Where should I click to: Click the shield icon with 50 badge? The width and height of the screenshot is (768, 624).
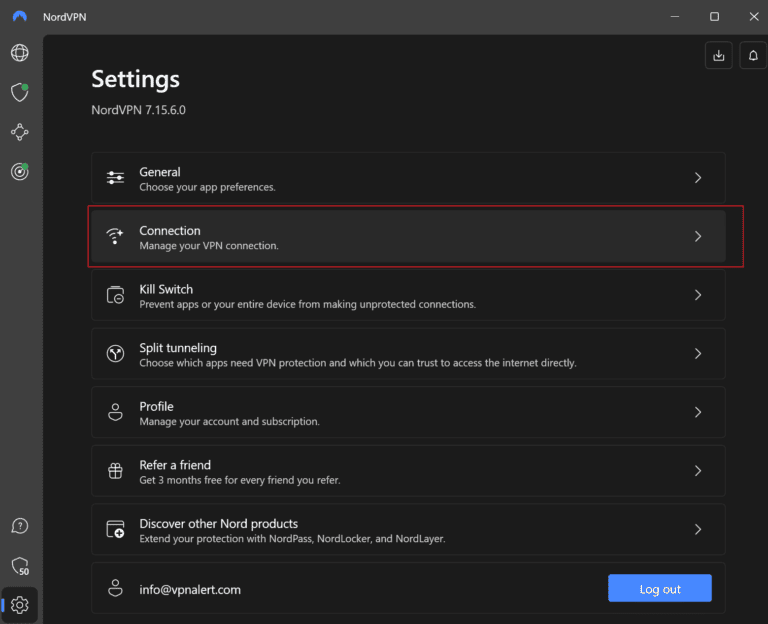click(19, 566)
